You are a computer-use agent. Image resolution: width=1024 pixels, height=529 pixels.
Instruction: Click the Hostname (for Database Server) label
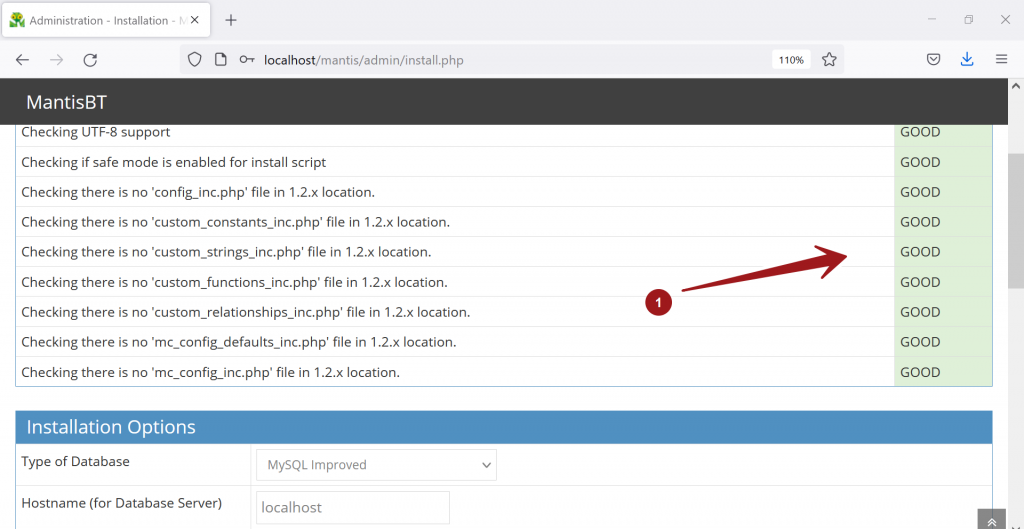121,504
